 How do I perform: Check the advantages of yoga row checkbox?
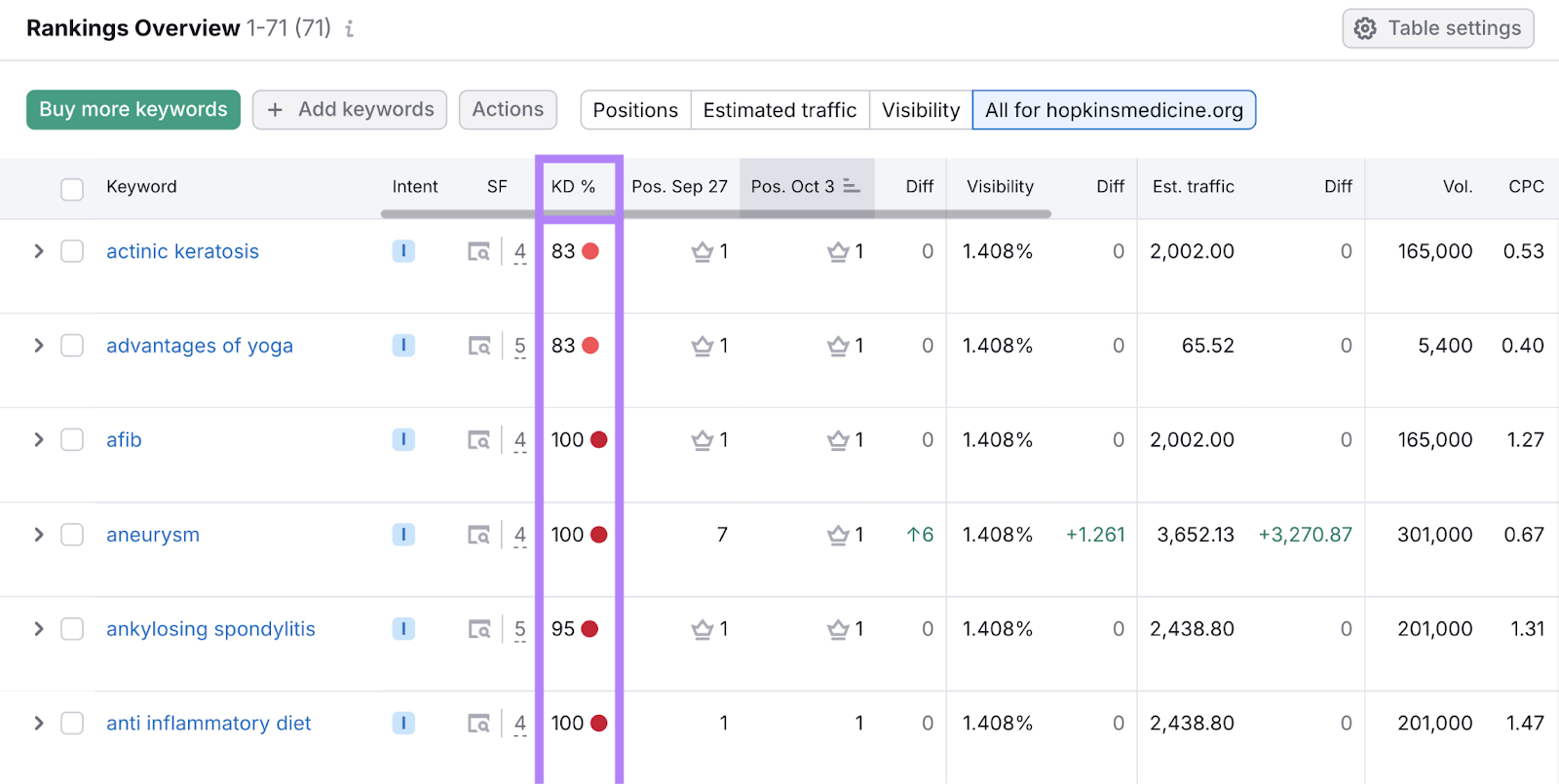coord(72,346)
